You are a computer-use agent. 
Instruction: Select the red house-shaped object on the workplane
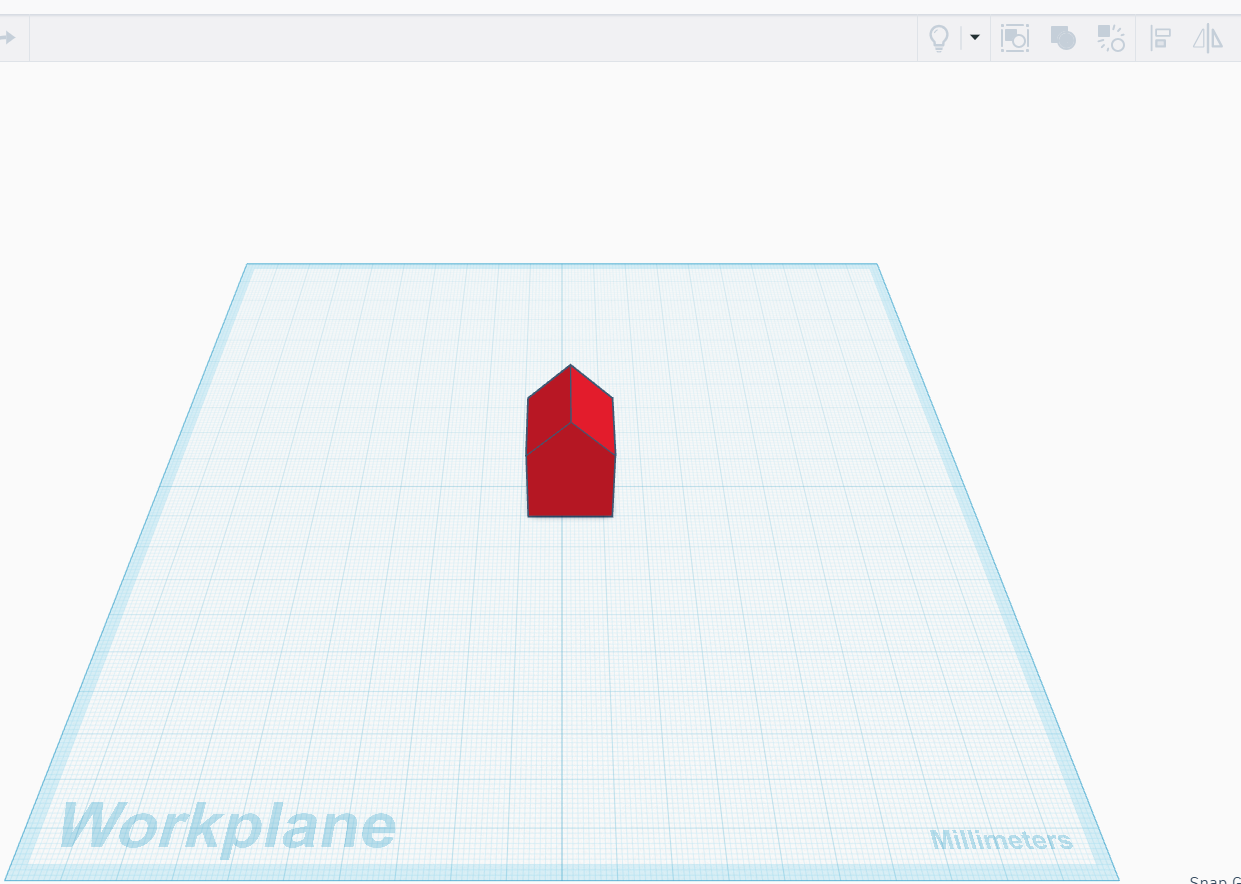[x=571, y=442]
